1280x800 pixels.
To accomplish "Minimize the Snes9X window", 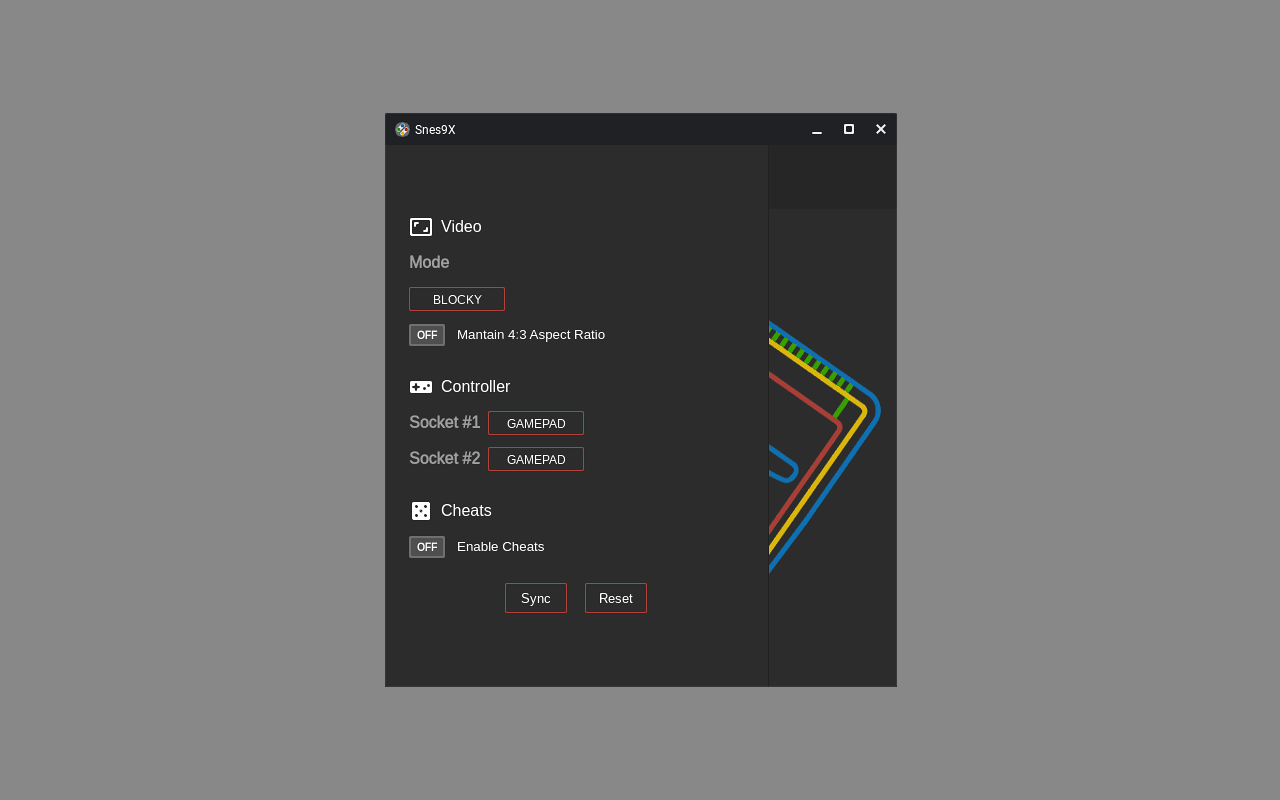I will tap(817, 130).
